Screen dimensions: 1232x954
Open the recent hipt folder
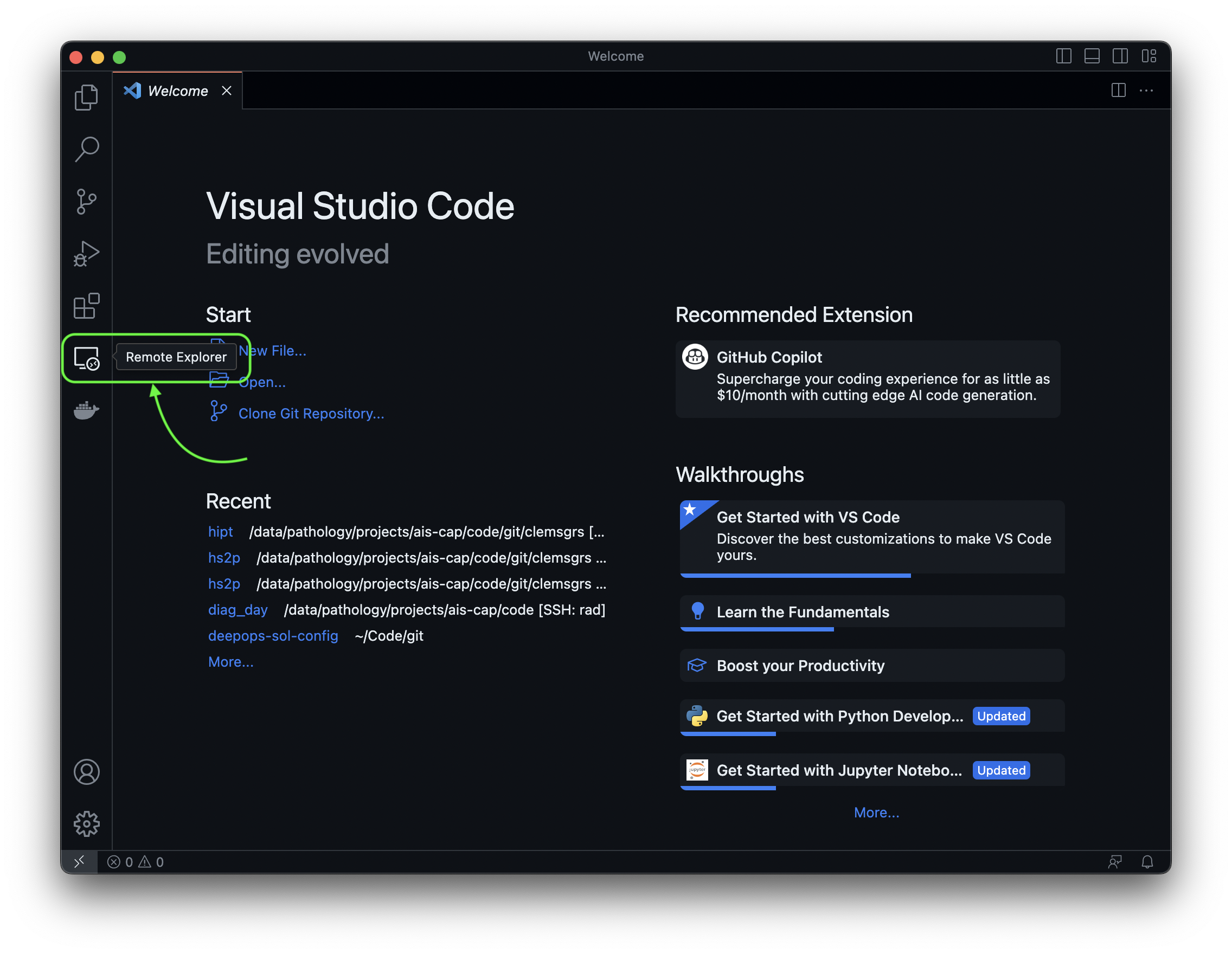click(x=220, y=532)
